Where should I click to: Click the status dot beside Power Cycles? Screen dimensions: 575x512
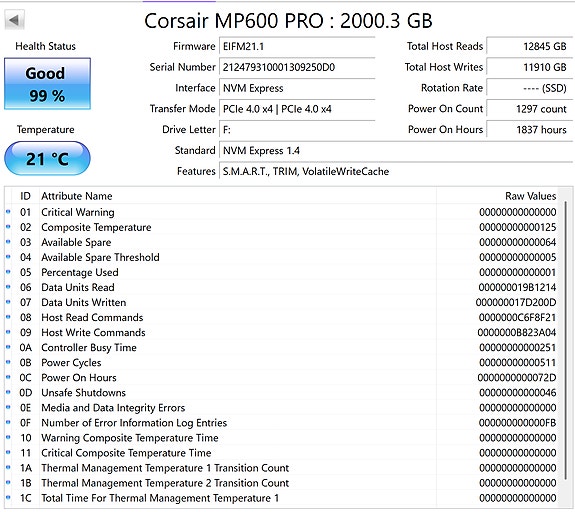pyautogui.click(x=8, y=362)
